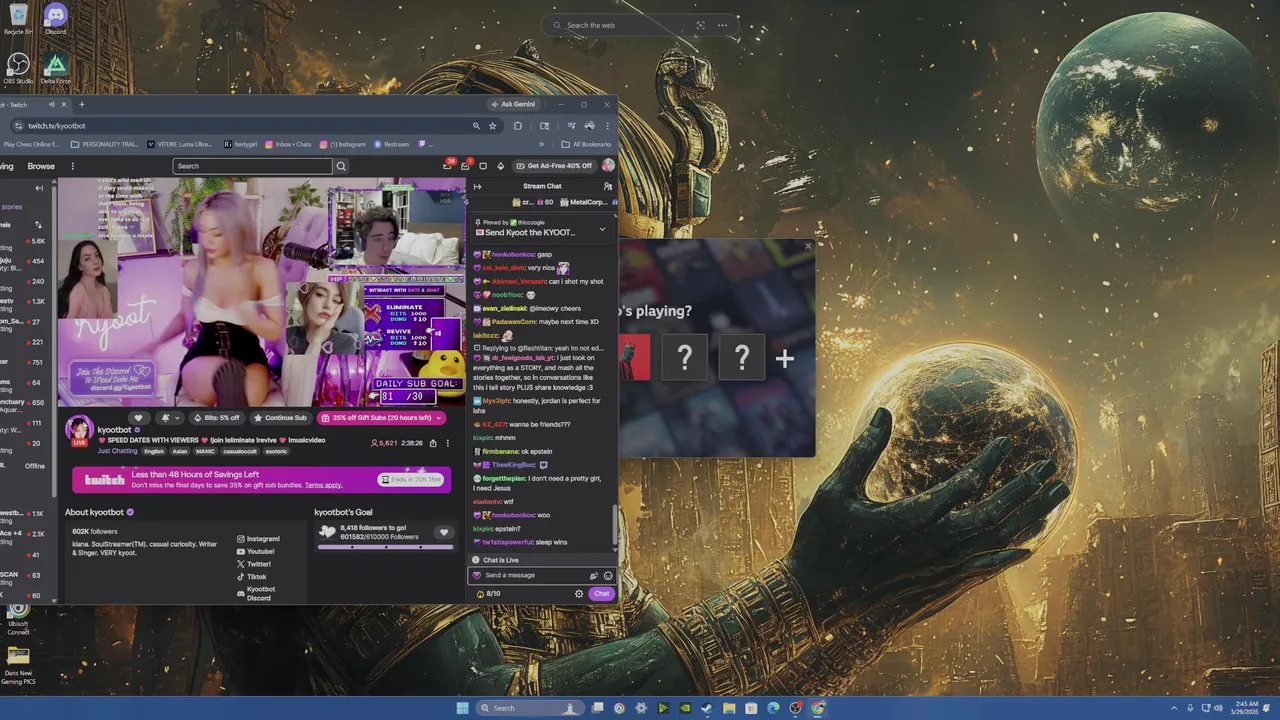Sort followed channels in sidebar
1280x720 pixels.
coord(39,225)
